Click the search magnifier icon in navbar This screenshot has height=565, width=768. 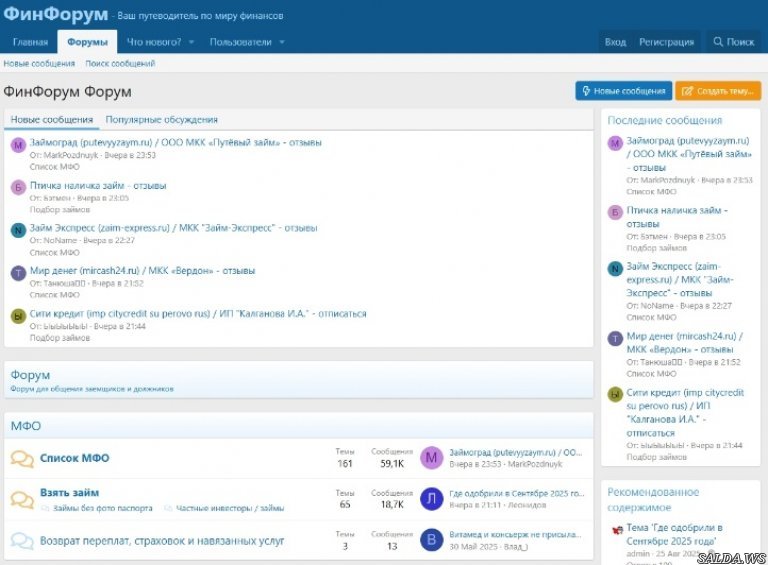coord(718,42)
